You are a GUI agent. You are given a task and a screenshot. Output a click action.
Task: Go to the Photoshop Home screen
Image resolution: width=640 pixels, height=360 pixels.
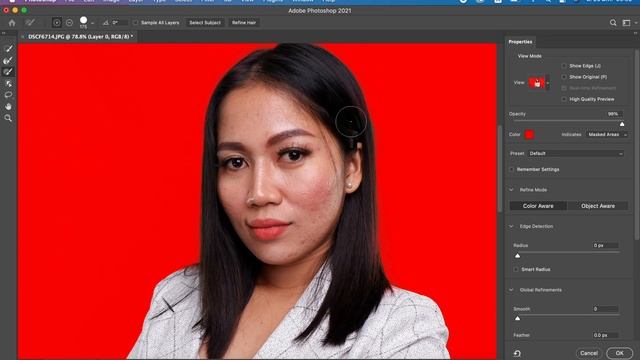tap(12, 23)
